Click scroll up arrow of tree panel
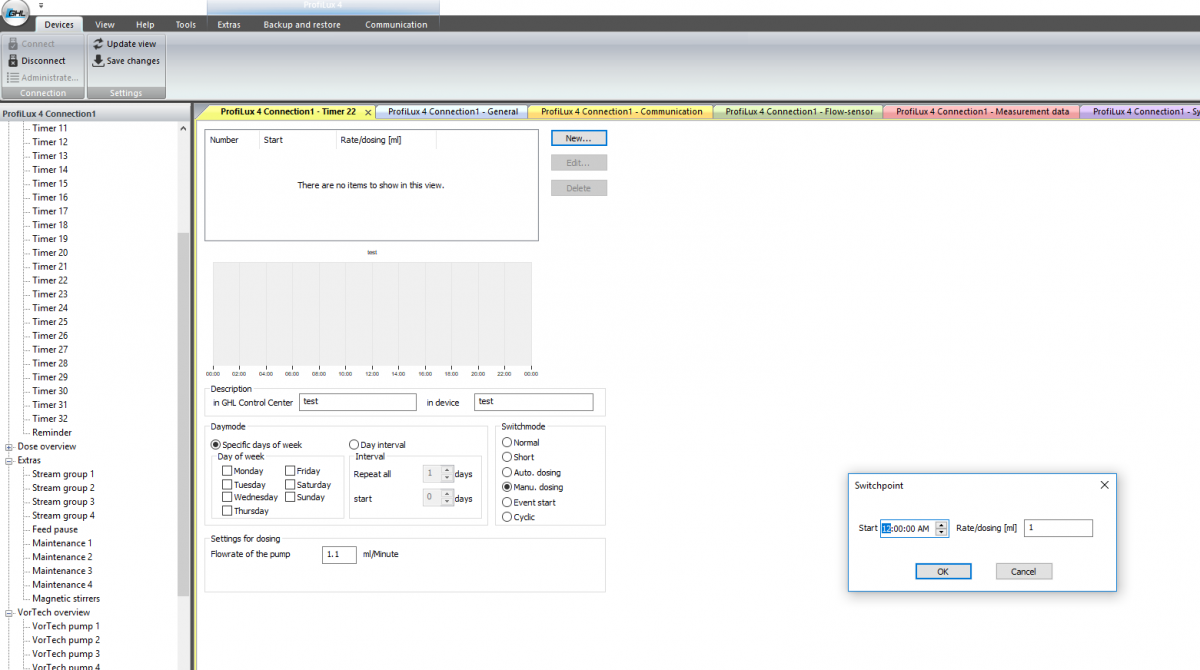Viewport: 1200px width, 670px height. pyautogui.click(x=183, y=128)
